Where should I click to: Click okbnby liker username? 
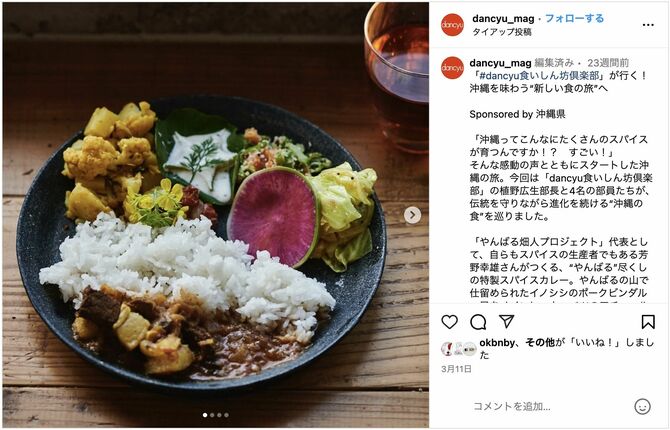tap(497, 342)
